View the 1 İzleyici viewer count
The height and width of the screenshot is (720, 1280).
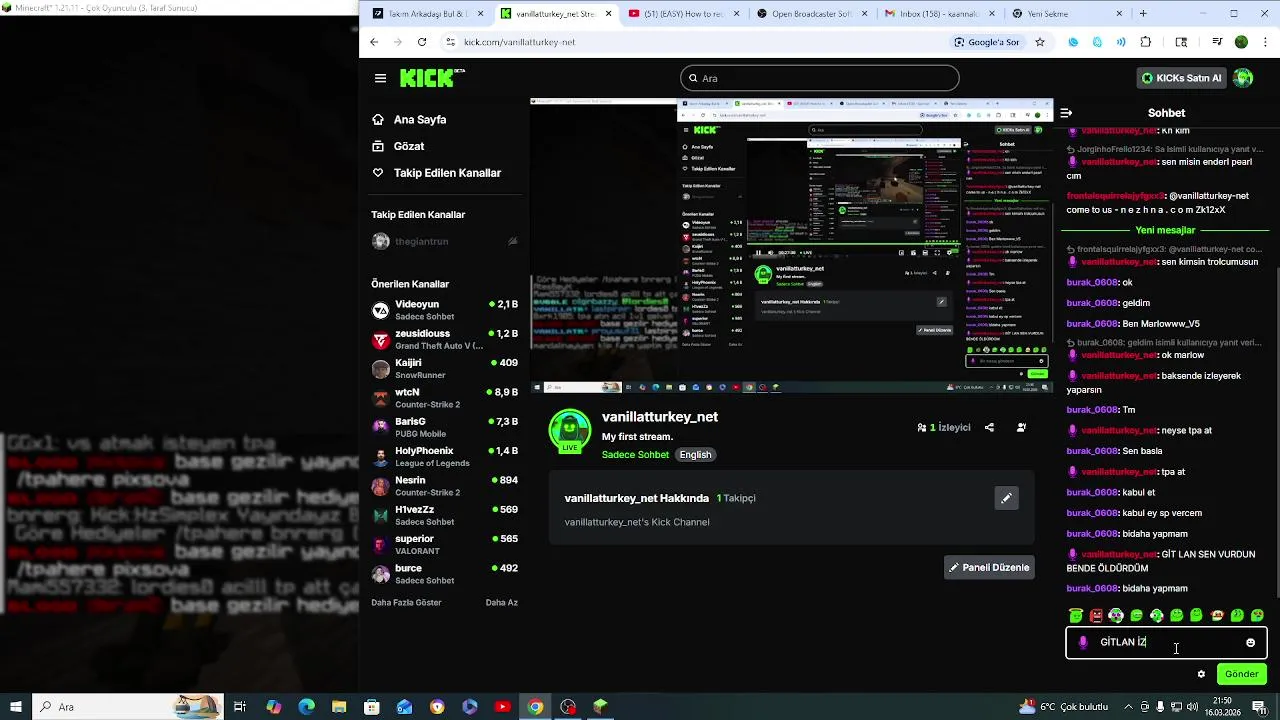pos(944,427)
